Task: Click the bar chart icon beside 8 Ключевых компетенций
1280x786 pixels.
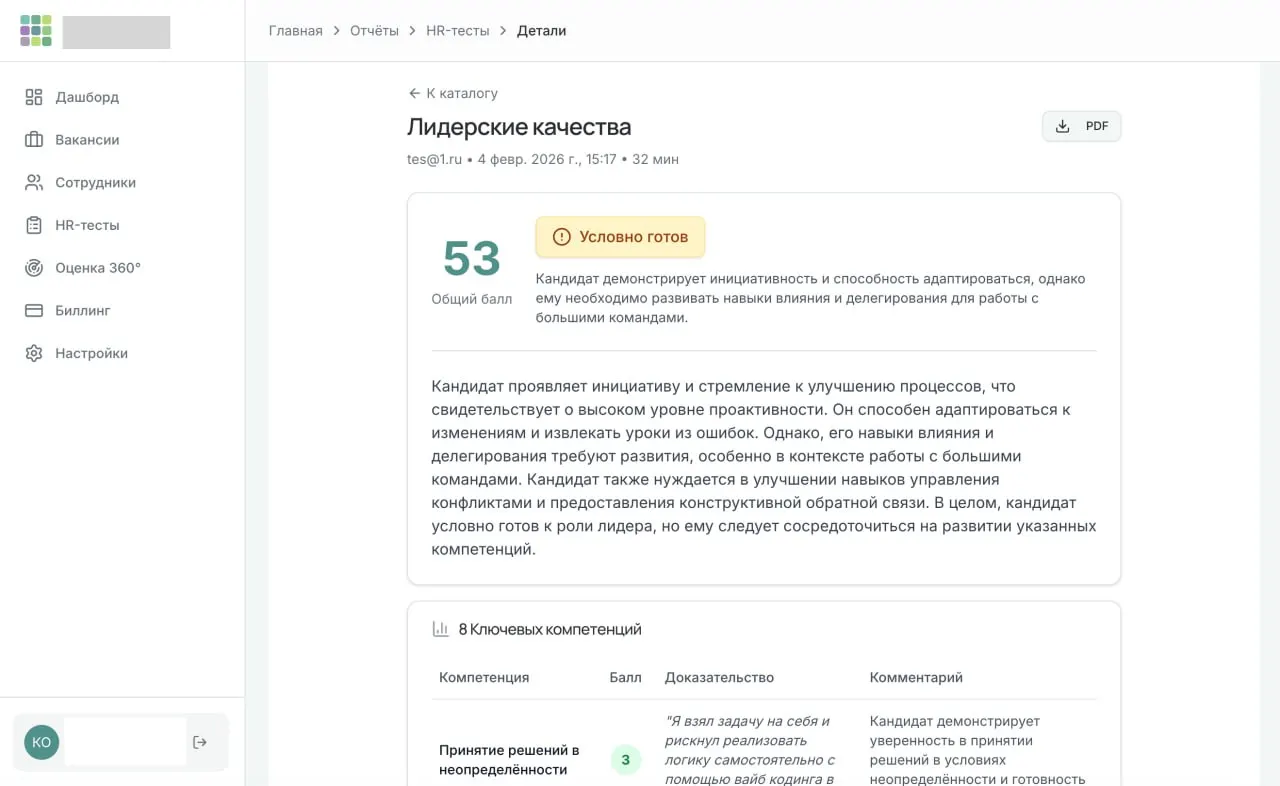Action: tap(440, 629)
